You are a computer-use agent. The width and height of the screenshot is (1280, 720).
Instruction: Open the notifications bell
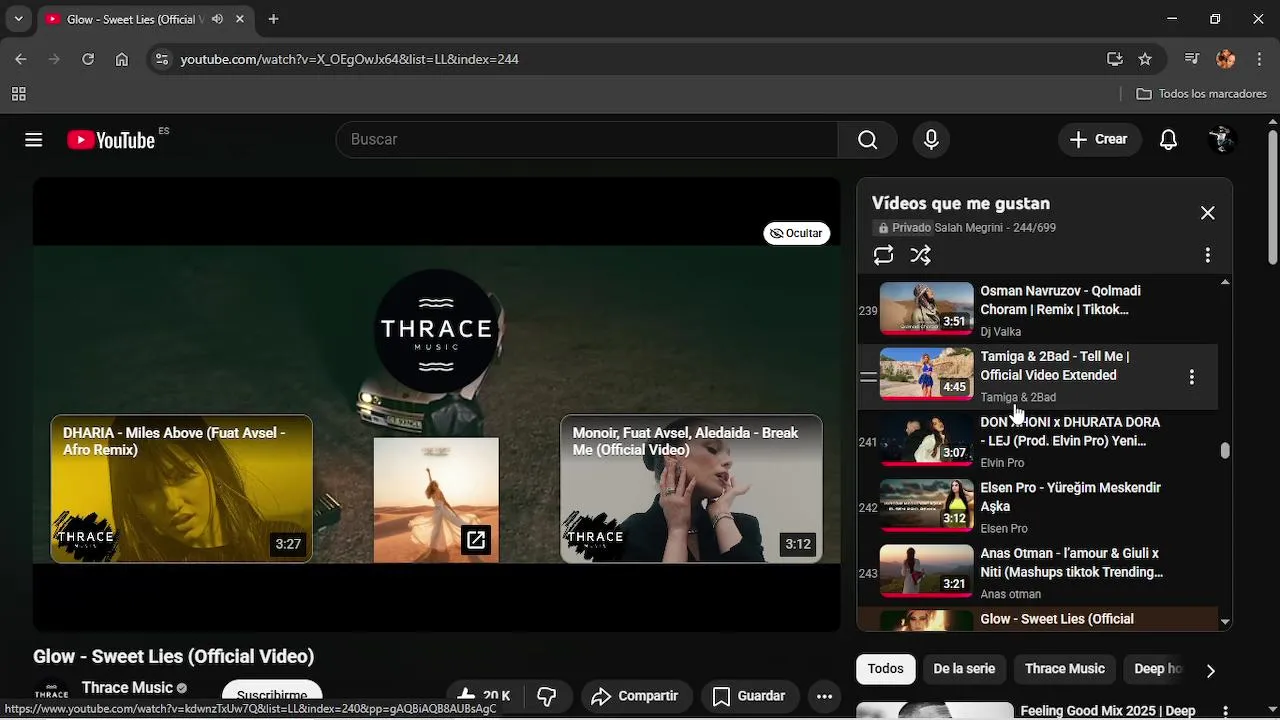(x=1168, y=140)
